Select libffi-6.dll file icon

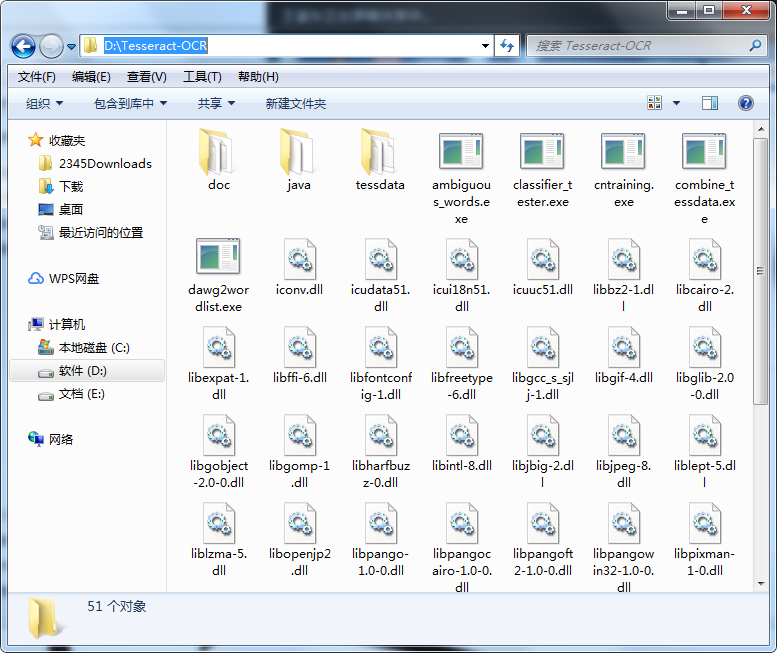point(299,347)
